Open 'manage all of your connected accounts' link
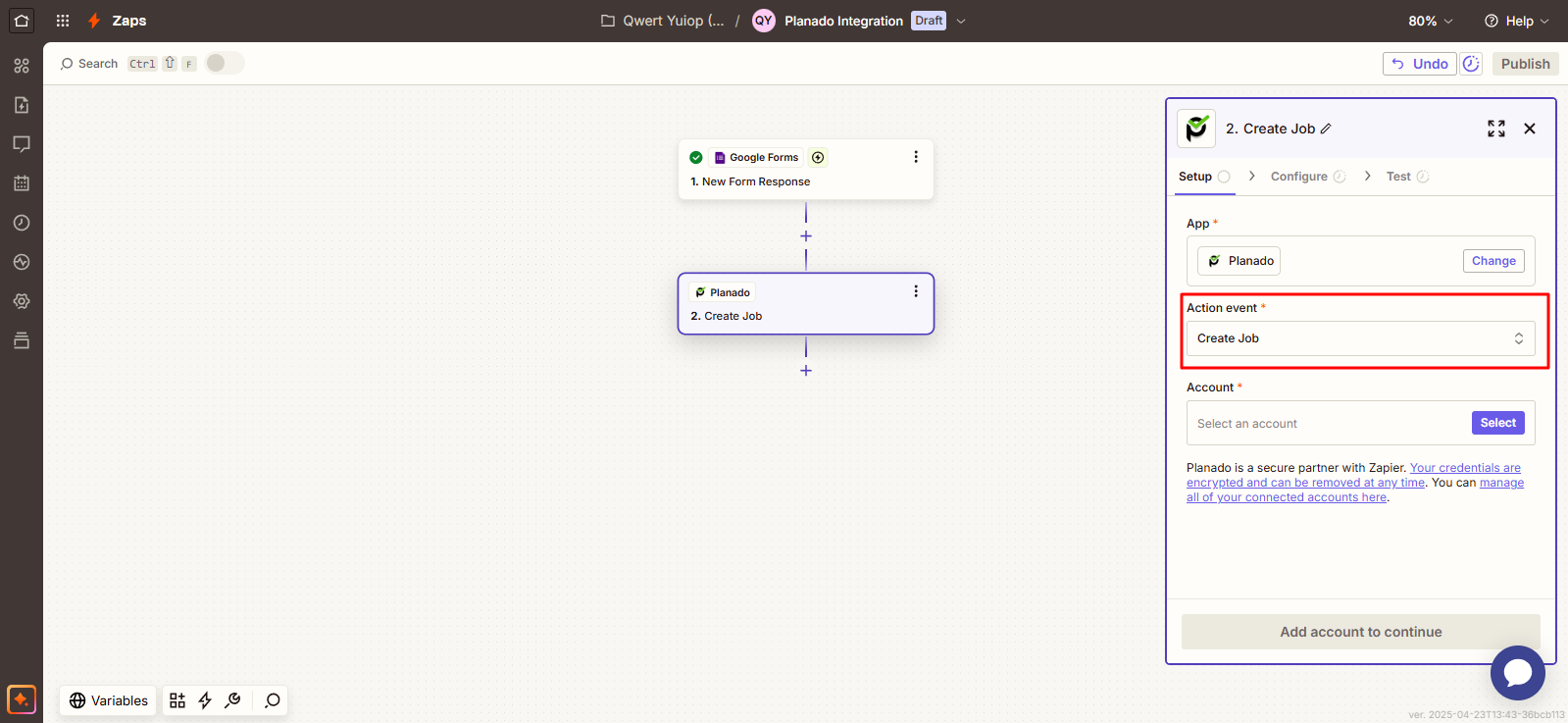 pyautogui.click(x=1355, y=490)
